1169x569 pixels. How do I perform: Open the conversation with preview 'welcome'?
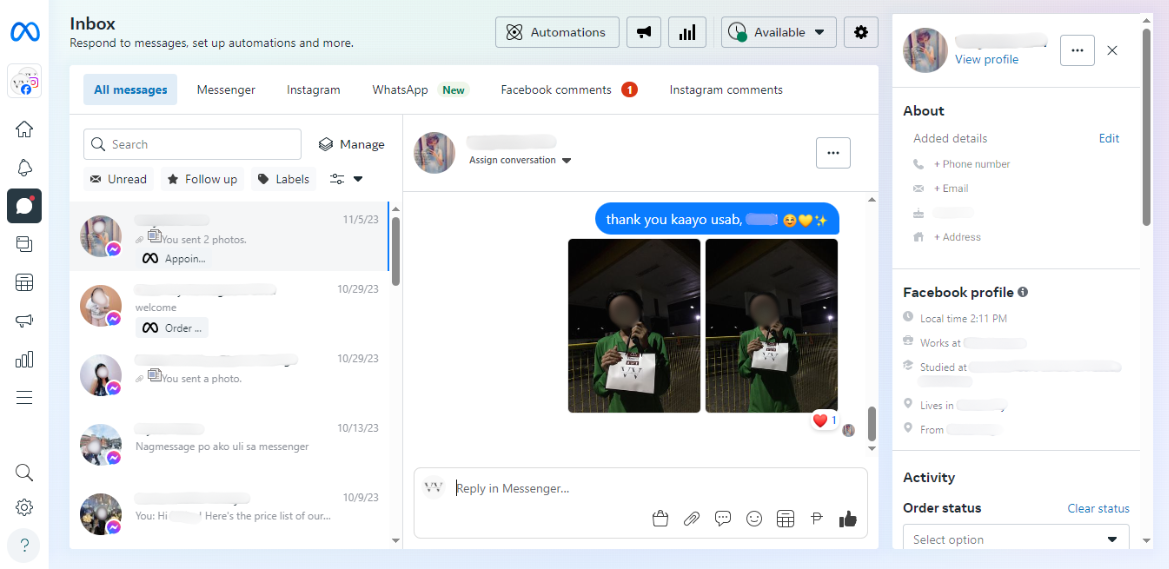pyautogui.click(x=230, y=306)
